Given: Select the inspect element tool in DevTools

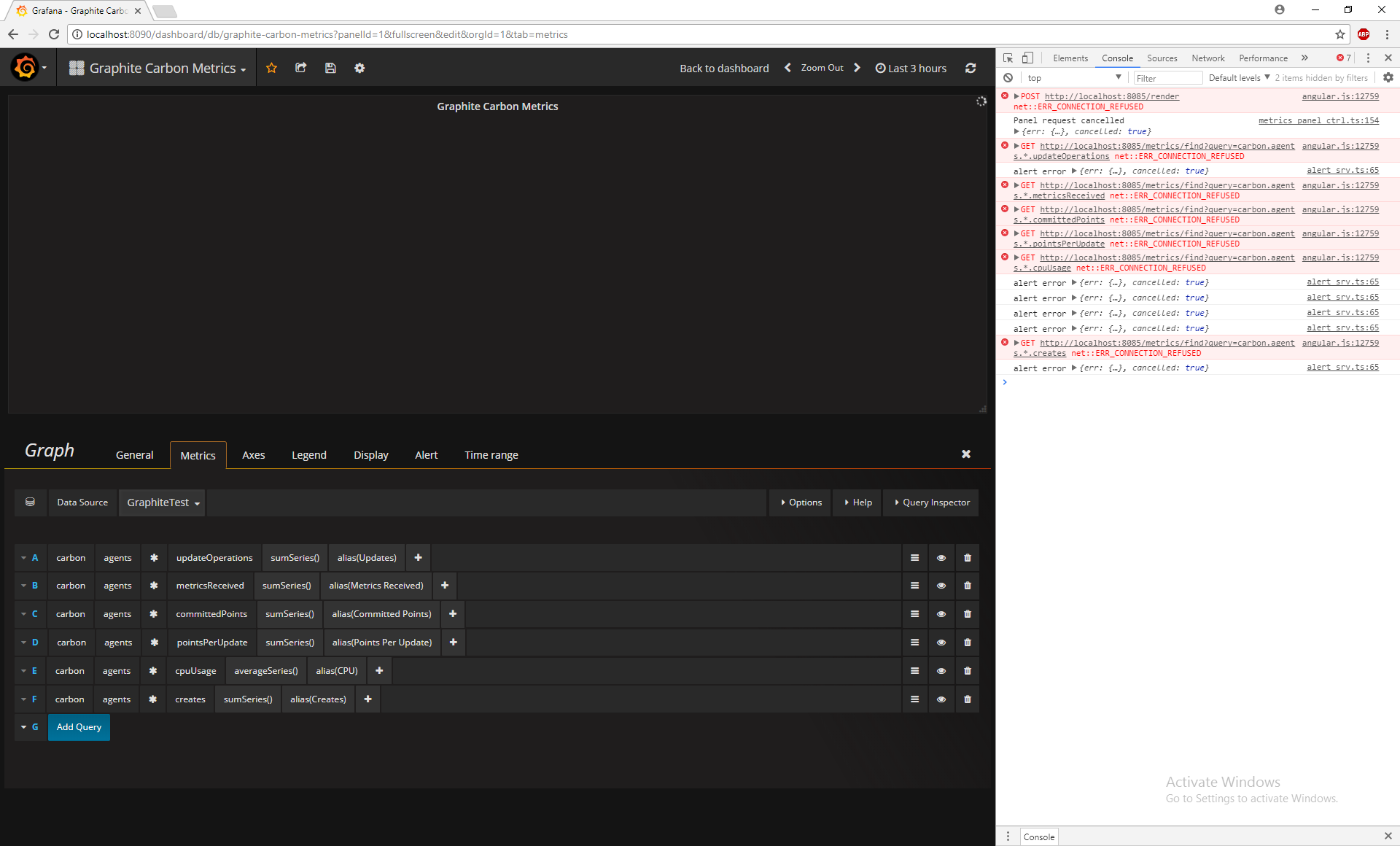Looking at the screenshot, I should (x=1008, y=58).
